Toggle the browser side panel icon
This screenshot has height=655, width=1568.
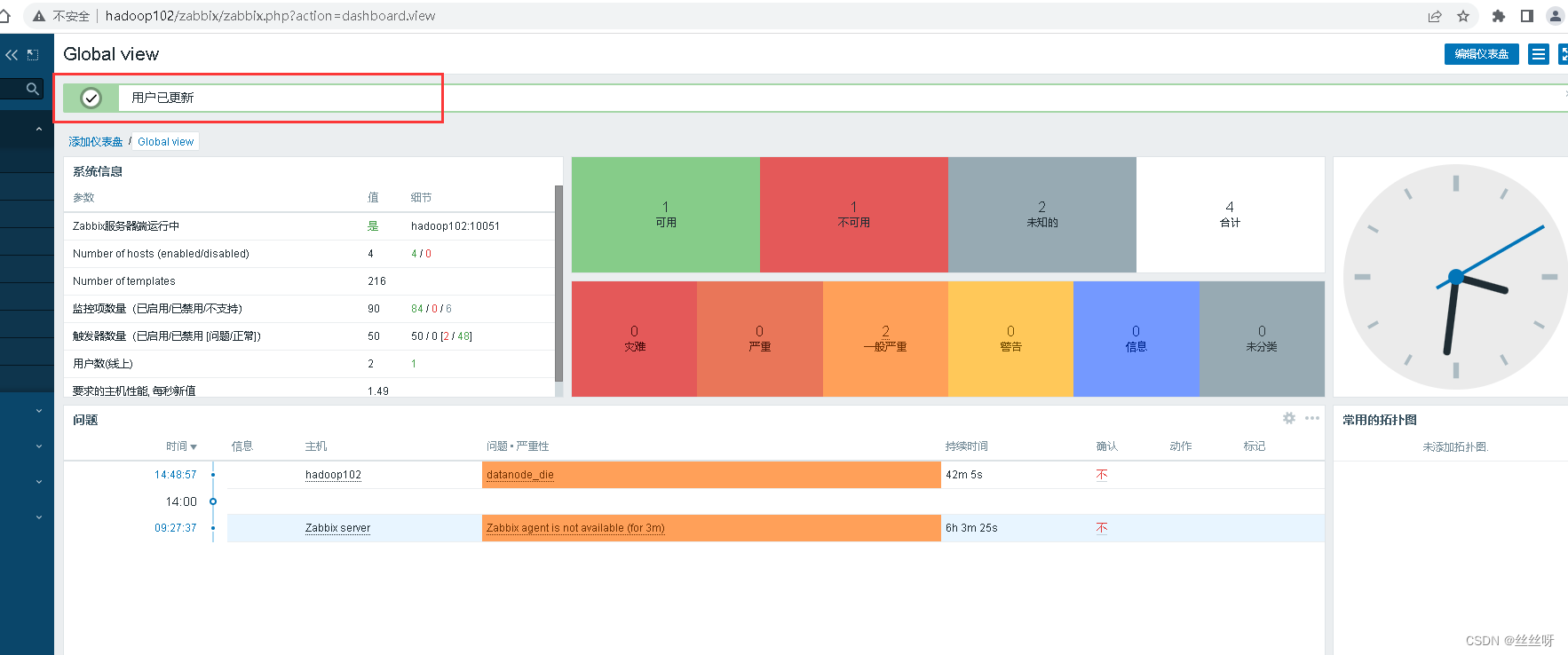pos(1527,16)
